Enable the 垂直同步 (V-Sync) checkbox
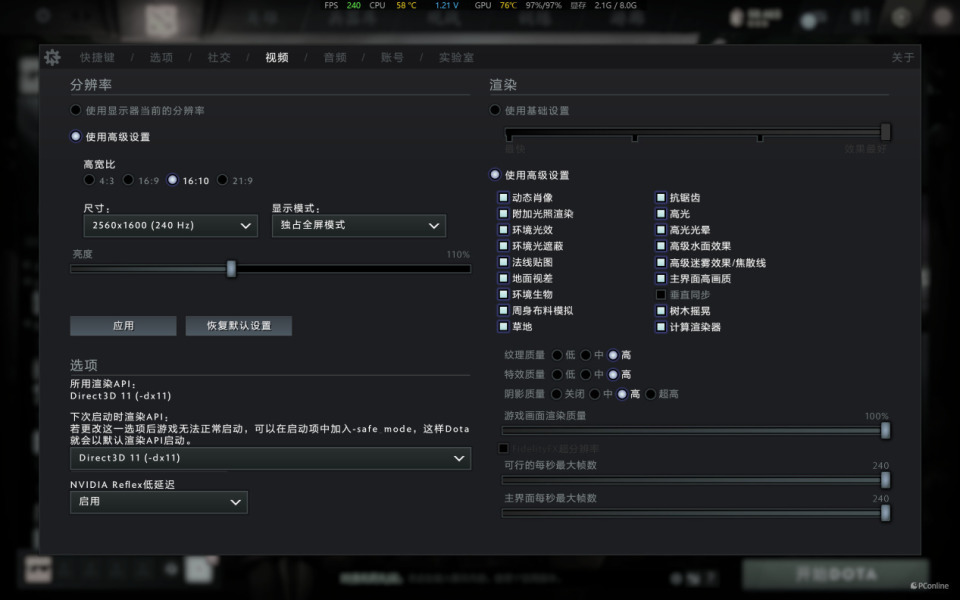The width and height of the screenshot is (960, 600). [660, 293]
